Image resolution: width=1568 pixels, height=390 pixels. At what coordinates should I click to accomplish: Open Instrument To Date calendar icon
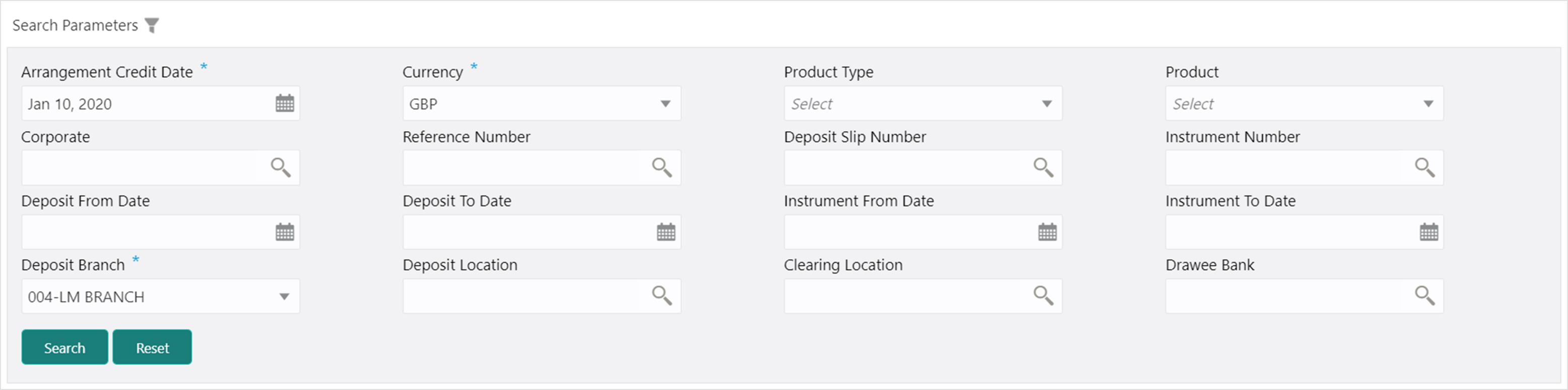point(1428,232)
